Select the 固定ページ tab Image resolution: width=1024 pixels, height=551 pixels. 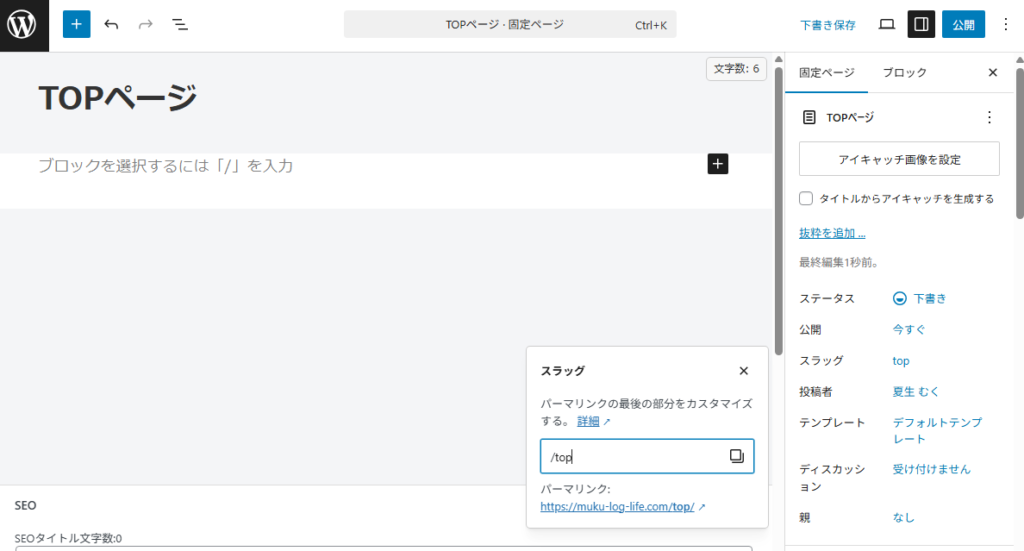click(x=826, y=73)
